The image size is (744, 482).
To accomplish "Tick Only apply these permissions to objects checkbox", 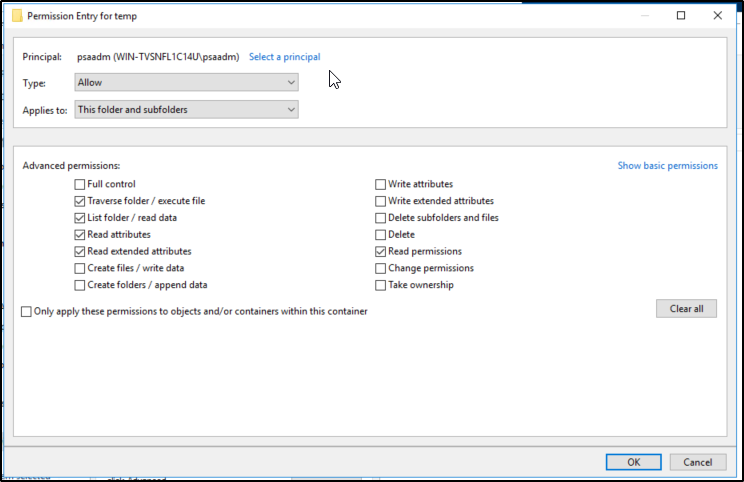I will [x=27, y=312].
